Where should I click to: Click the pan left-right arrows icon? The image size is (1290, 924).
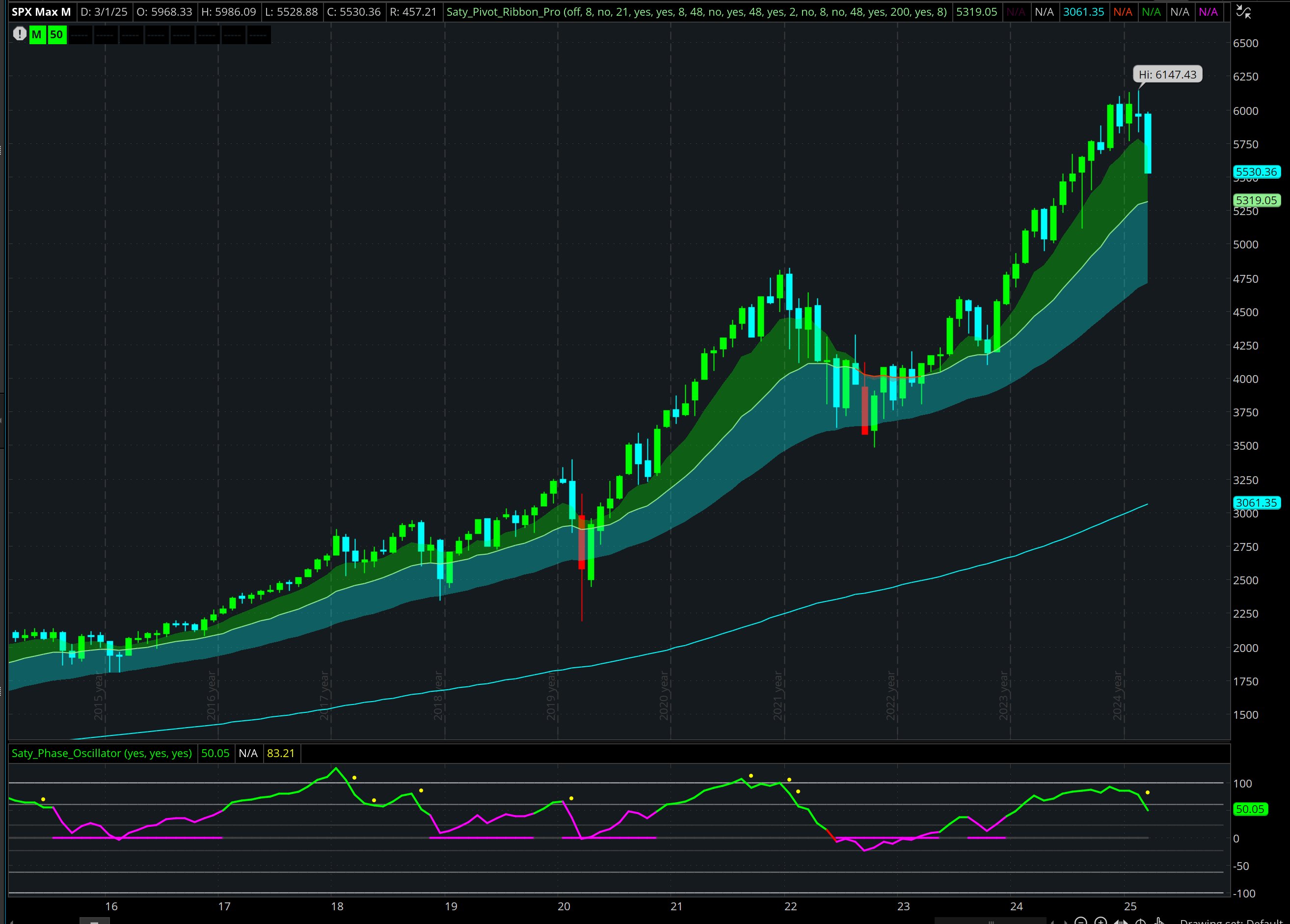[x=1121, y=922]
